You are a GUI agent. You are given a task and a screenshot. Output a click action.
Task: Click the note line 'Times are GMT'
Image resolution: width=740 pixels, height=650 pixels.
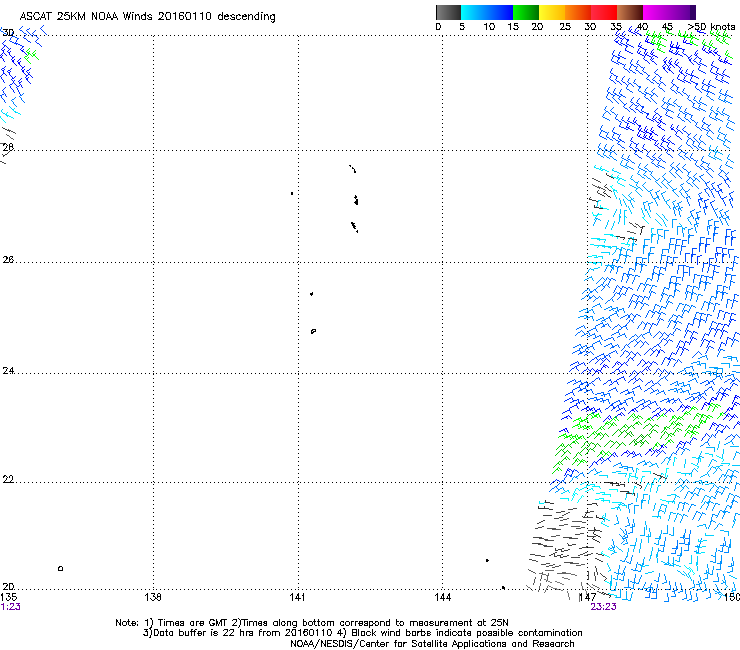193,623
